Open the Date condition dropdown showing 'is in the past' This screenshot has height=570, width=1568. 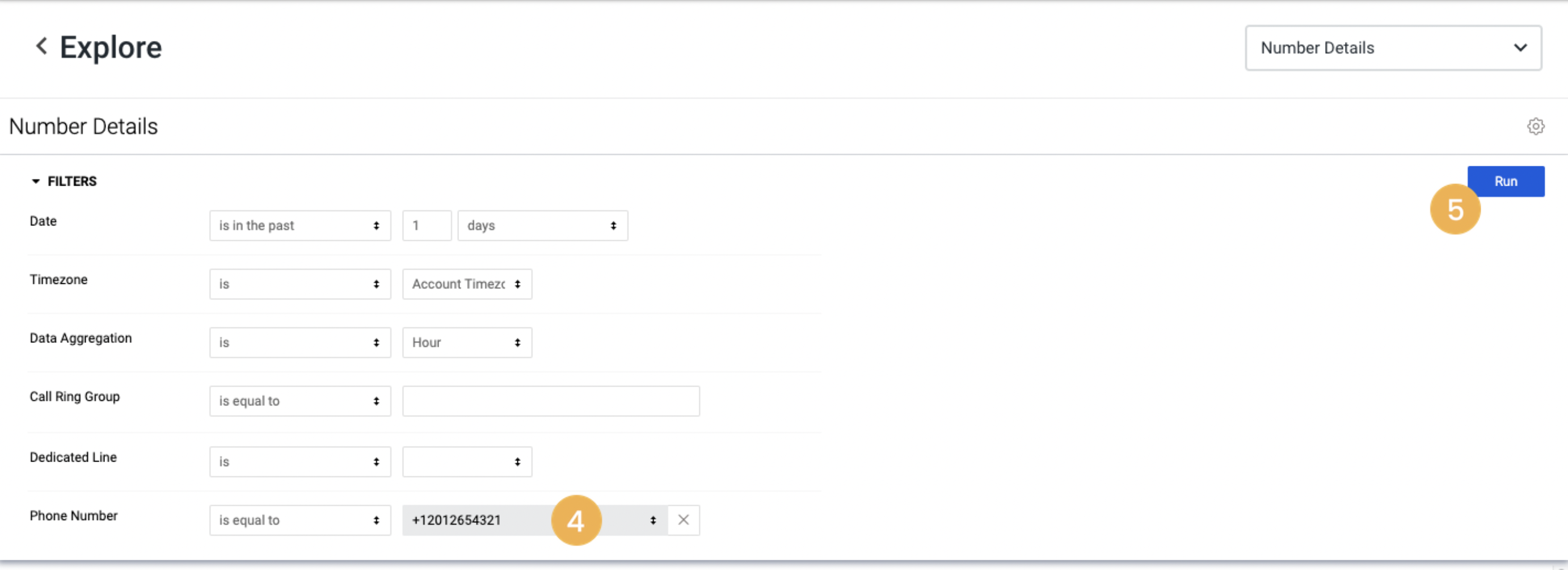pos(300,225)
